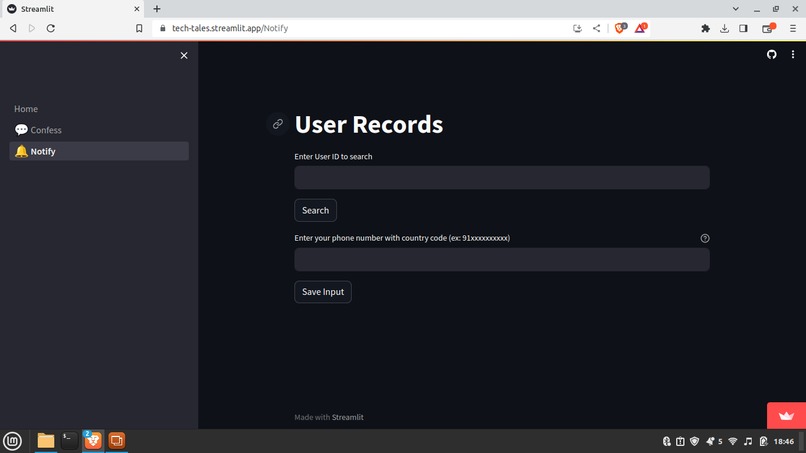Click the install app icon in address bar
Image resolution: width=806 pixels, height=453 pixels.
(x=577, y=28)
